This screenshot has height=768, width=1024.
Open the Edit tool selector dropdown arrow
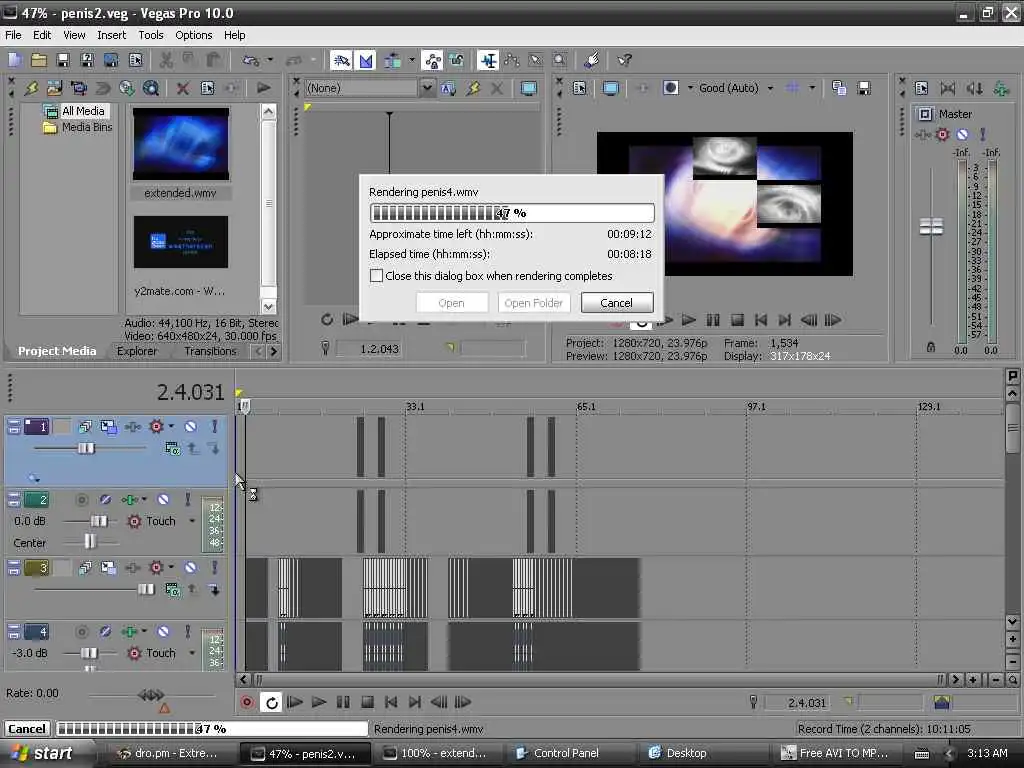coord(411,60)
